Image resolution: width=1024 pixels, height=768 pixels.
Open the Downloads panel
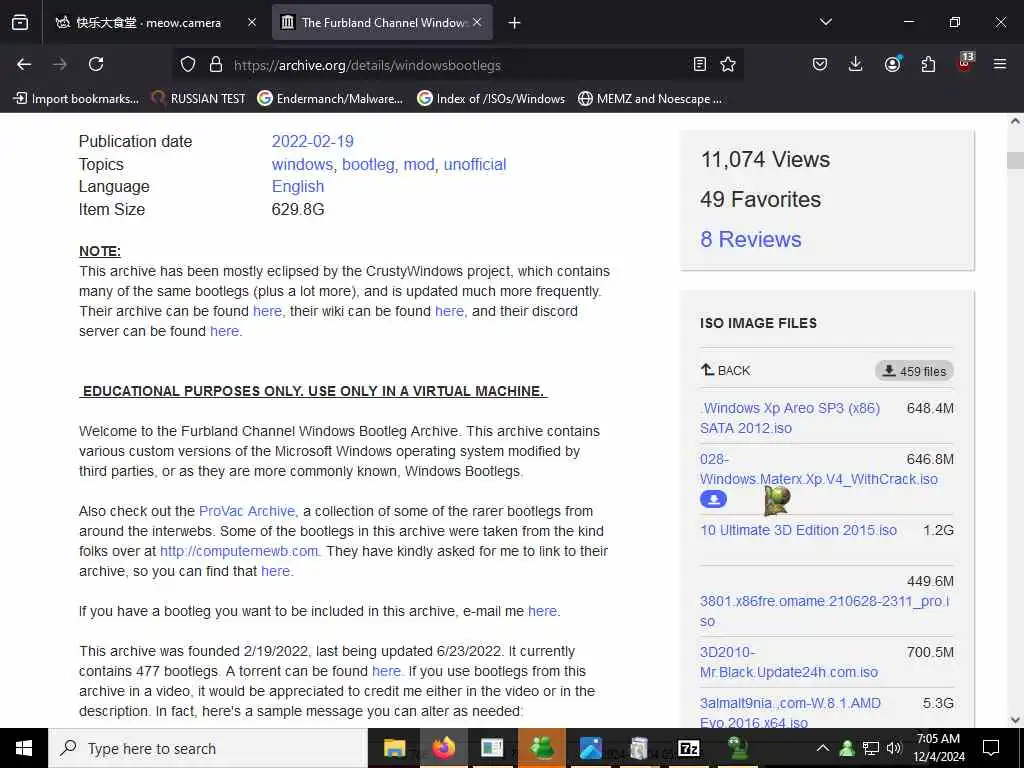click(856, 64)
